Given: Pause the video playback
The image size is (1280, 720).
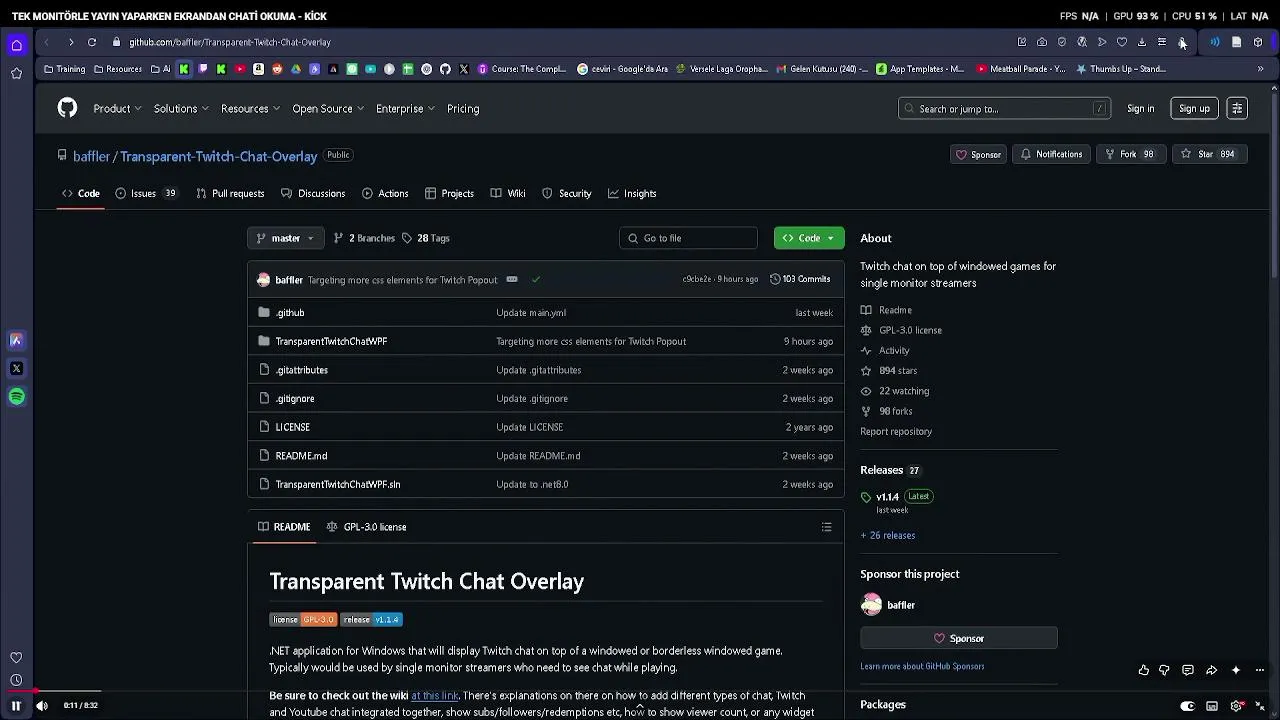Looking at the screenshot, I should (16, 706).
